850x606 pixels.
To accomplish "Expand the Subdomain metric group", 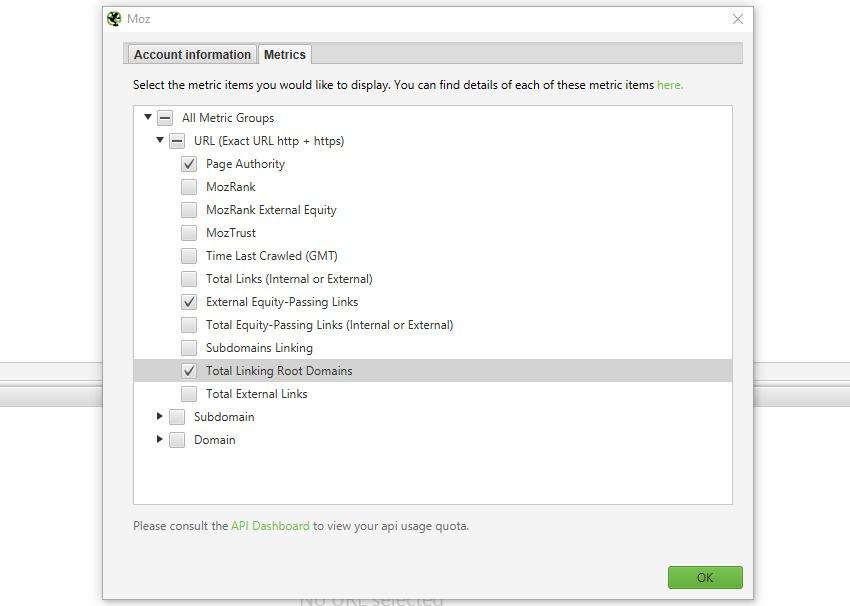I will [x=160, y=417].
